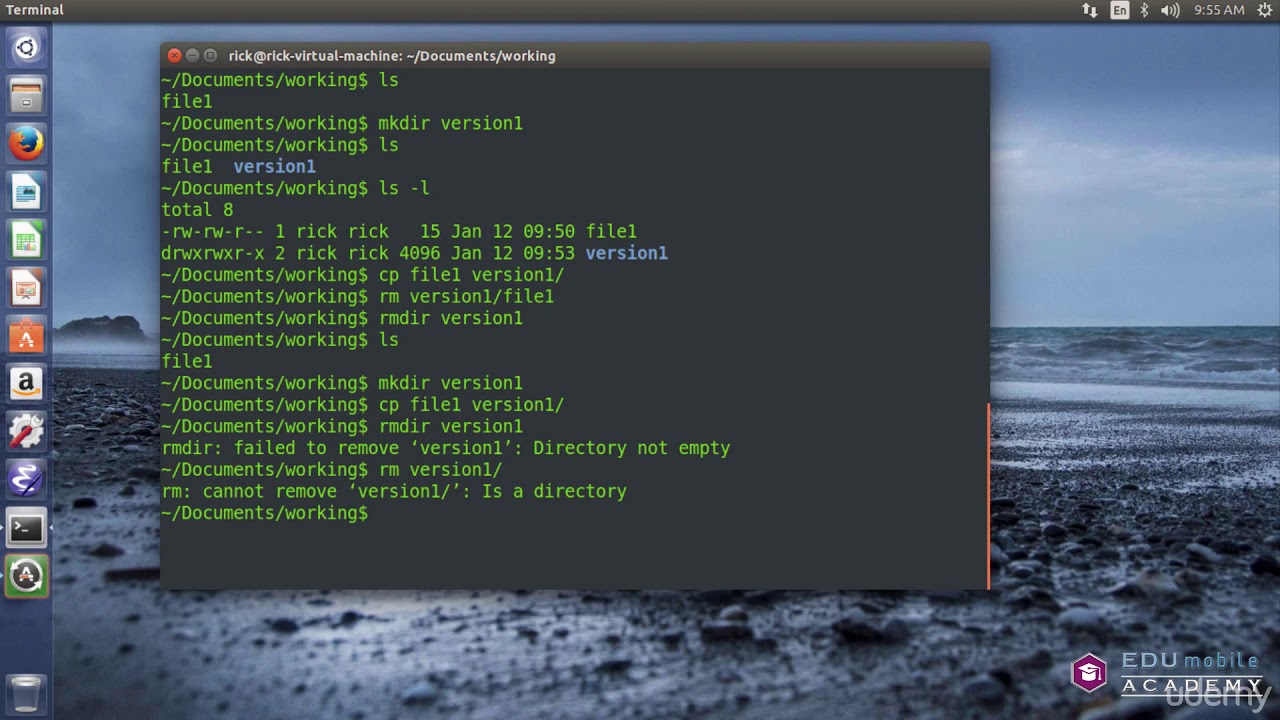Click the 'Is a directory' error line
Image resolution: width=1280 pixels, height=720 pixels.
point(394,492)
